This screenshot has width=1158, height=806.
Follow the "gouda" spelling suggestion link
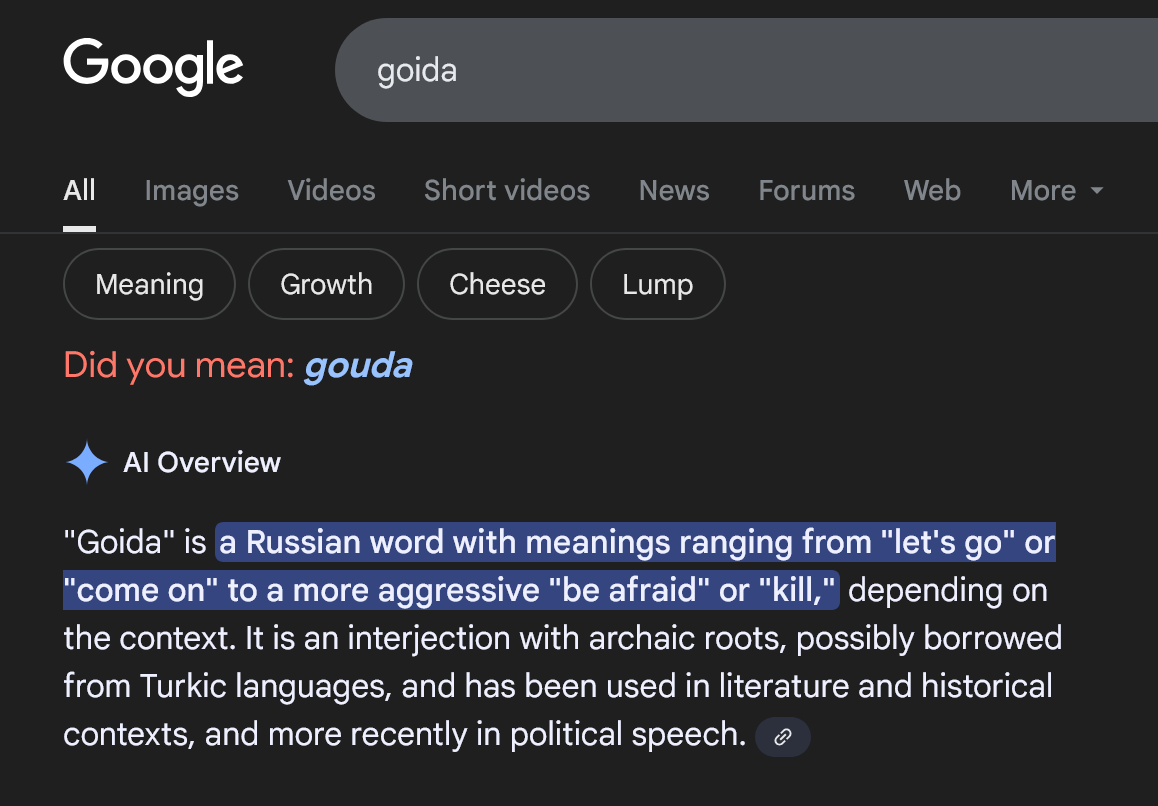[358, 366]
